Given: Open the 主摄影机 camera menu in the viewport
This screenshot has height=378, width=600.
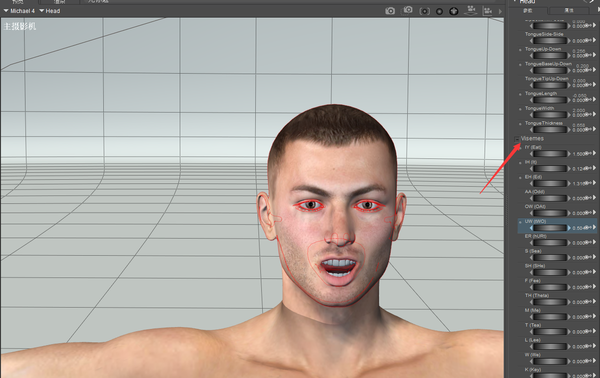Looking at the screenshot, I should [20, 26].
